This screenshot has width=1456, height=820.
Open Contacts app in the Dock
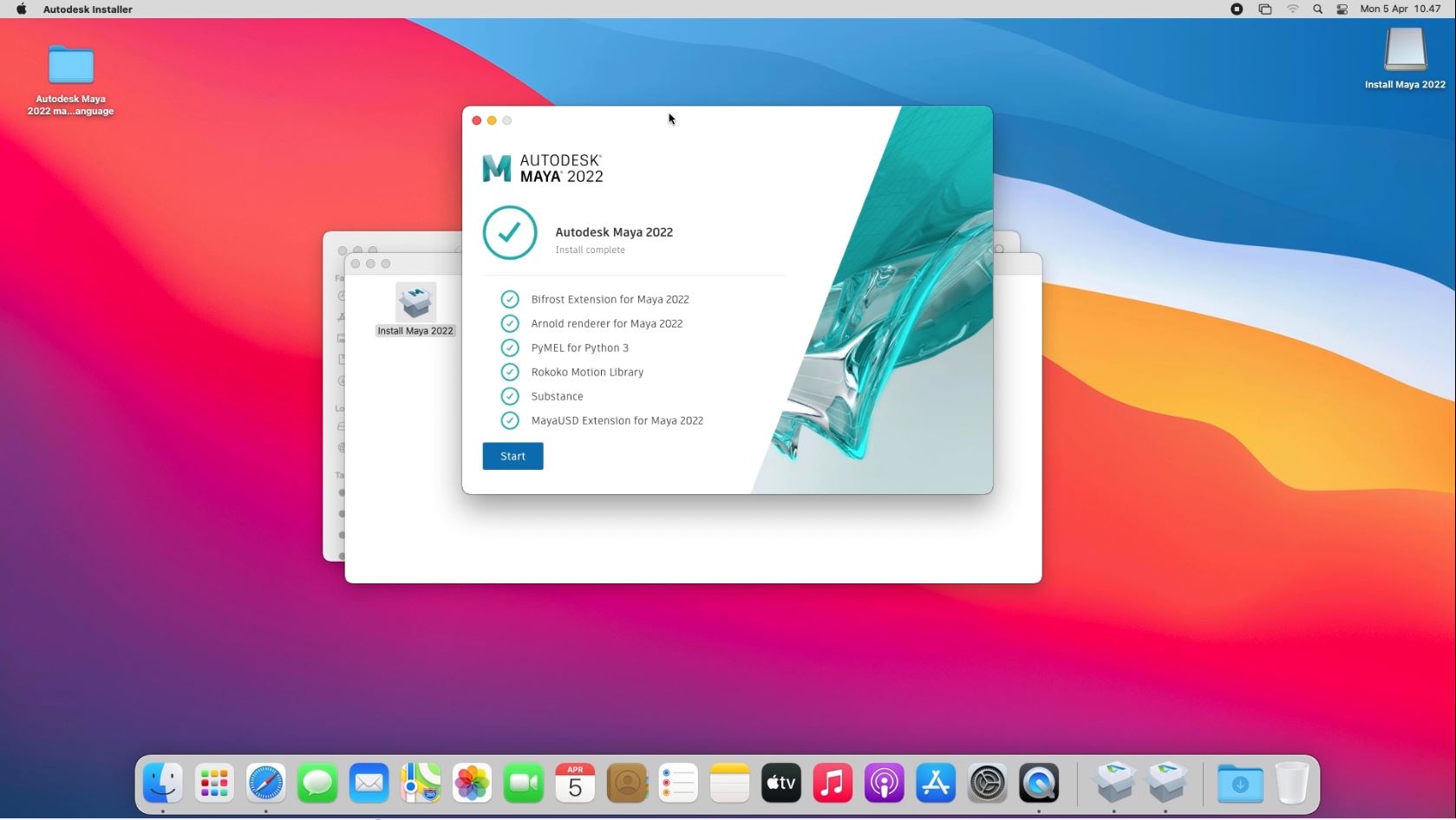(627, 784)
